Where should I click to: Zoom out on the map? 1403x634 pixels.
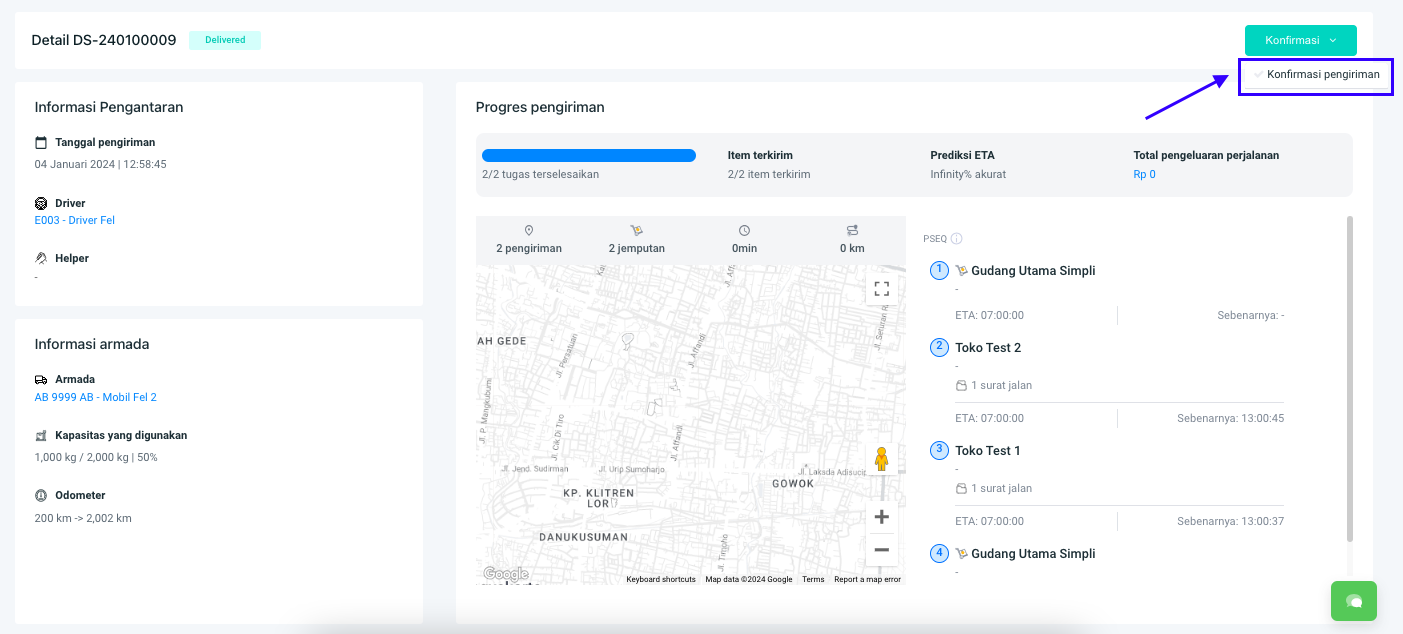pyautogui.click(x=881, y=550)
